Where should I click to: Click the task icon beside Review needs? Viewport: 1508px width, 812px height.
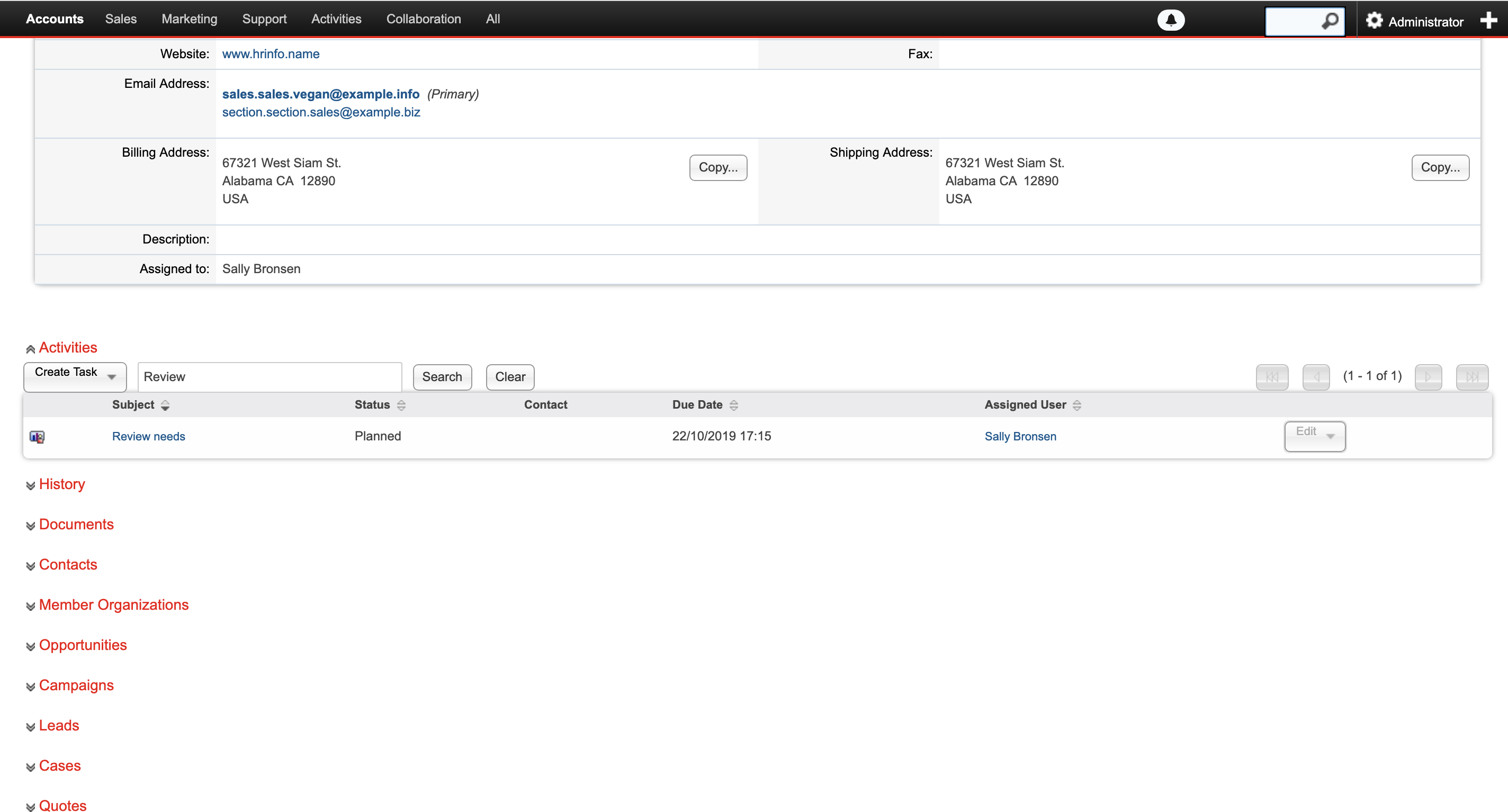[37, 437]
